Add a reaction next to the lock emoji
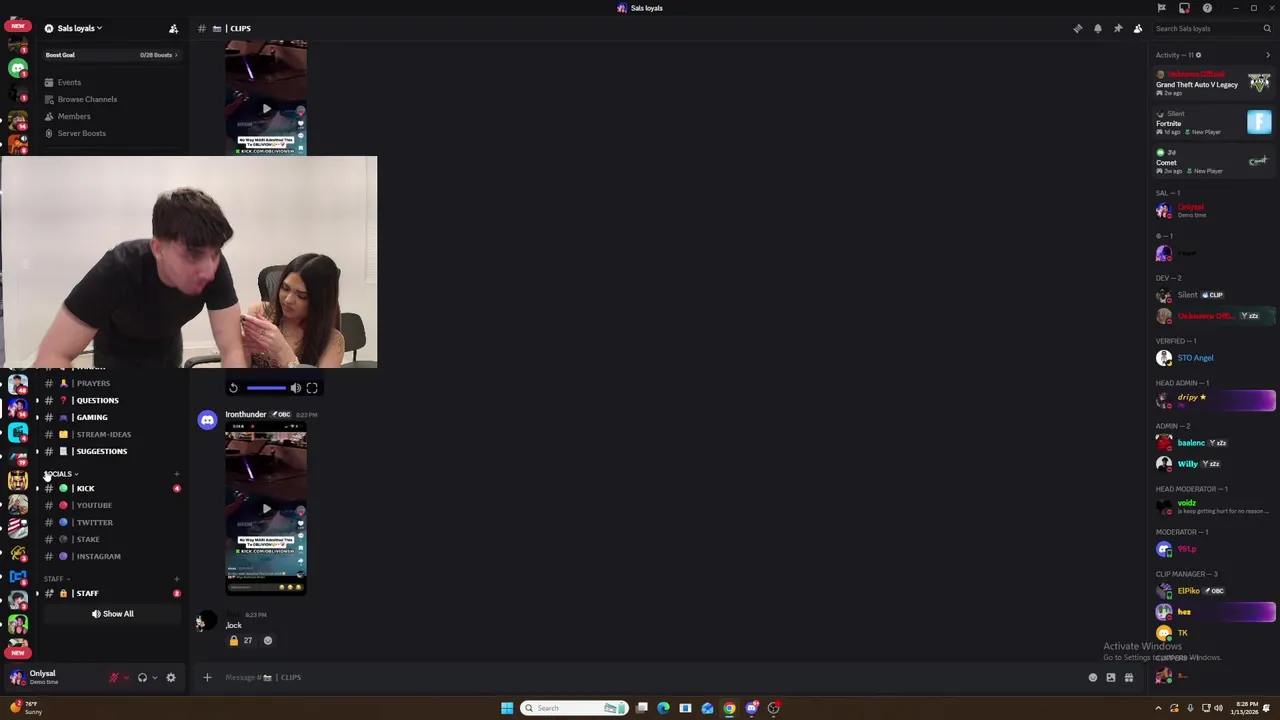 click(267, 640)
